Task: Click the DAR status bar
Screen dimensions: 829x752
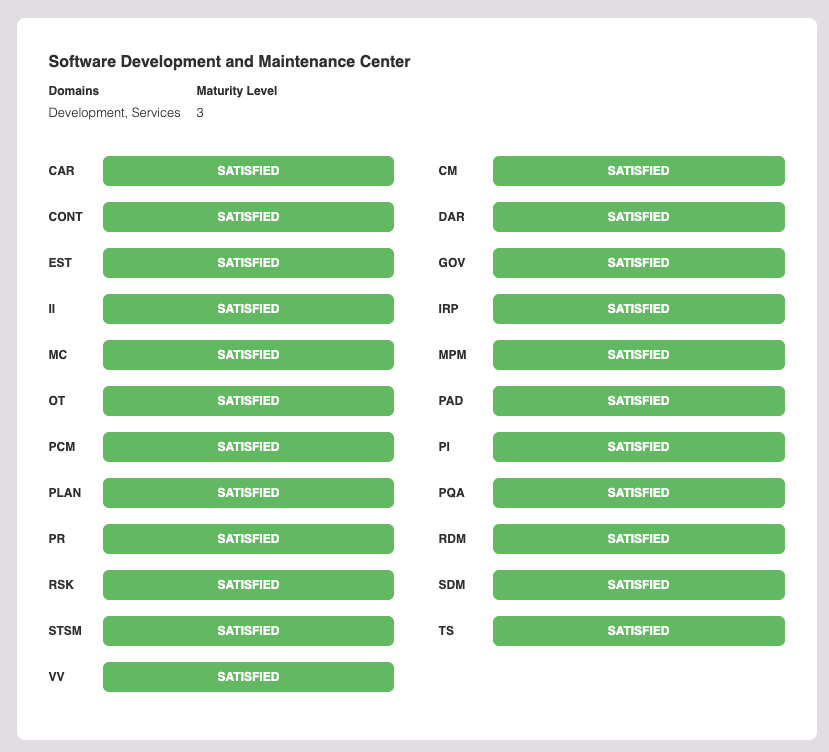Action: 638,217
